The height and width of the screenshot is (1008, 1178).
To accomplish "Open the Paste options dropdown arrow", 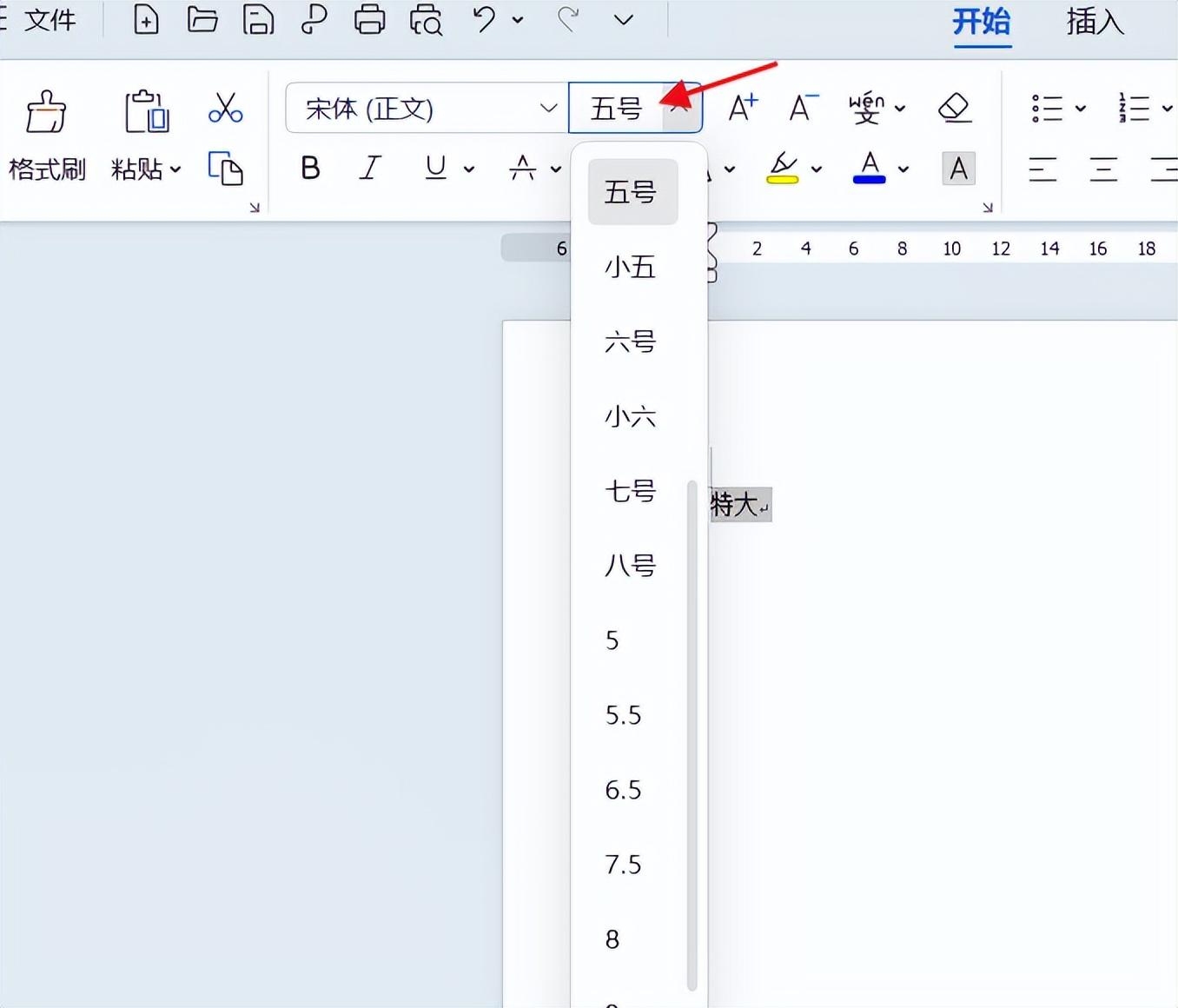I will pos(175,169).
